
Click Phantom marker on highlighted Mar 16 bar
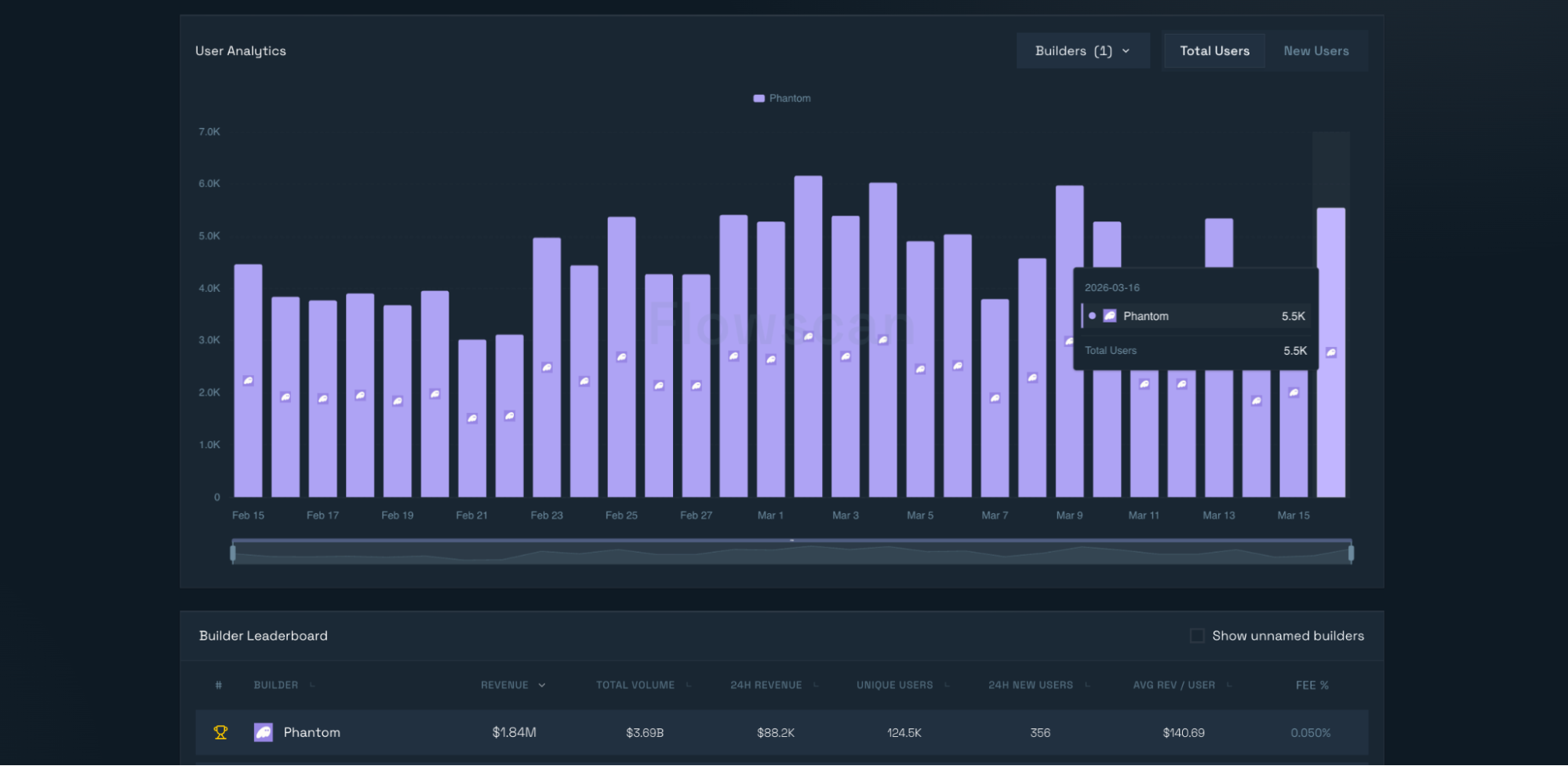coord(1331,352)
